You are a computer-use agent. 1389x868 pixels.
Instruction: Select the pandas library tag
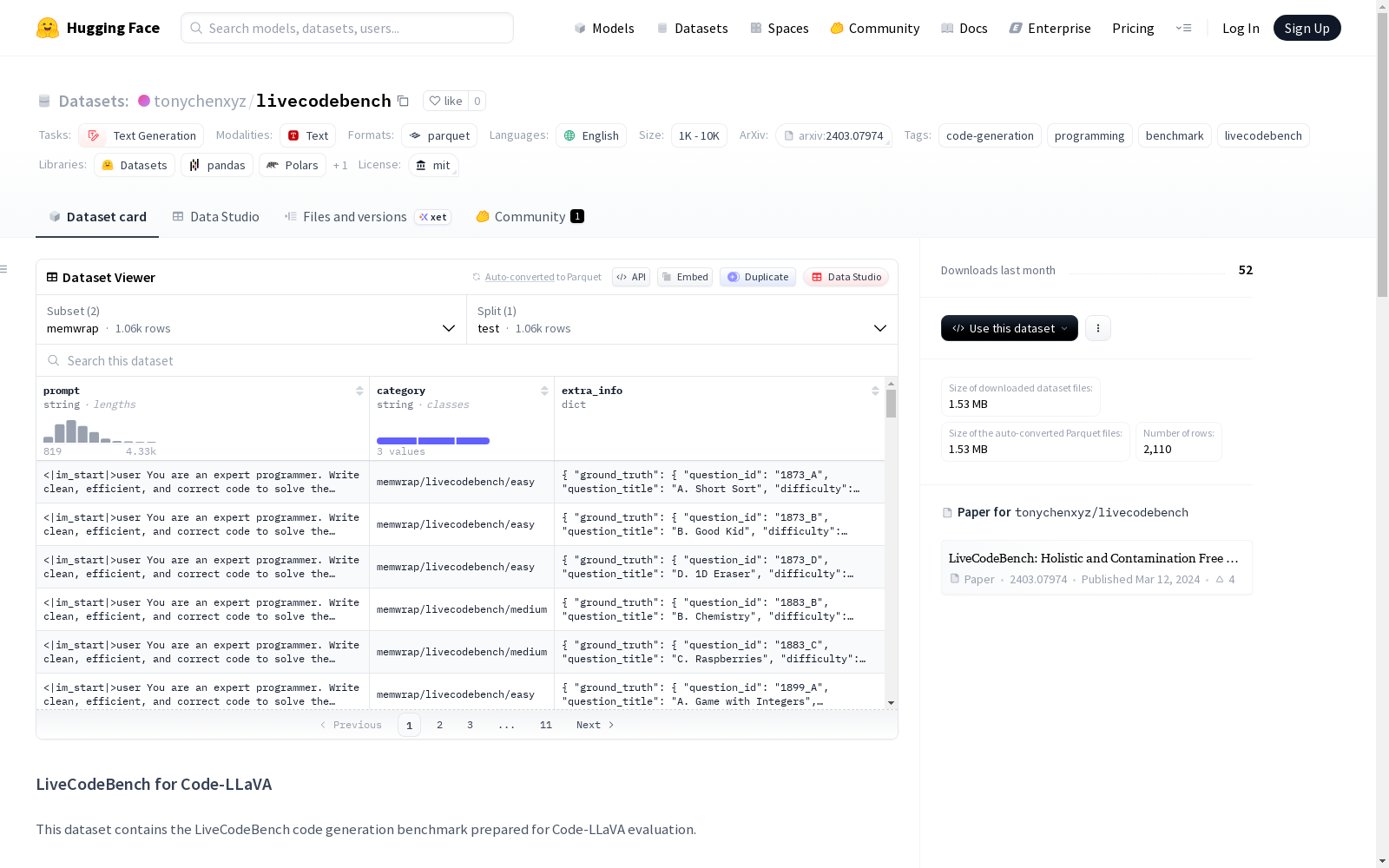pos(217,165)
